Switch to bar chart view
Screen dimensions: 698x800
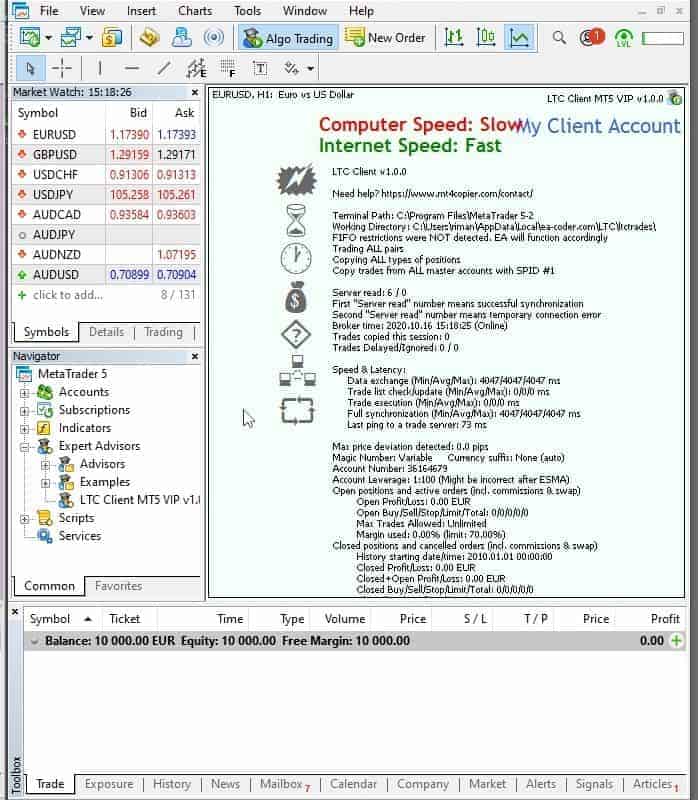(x=454, y=38)
